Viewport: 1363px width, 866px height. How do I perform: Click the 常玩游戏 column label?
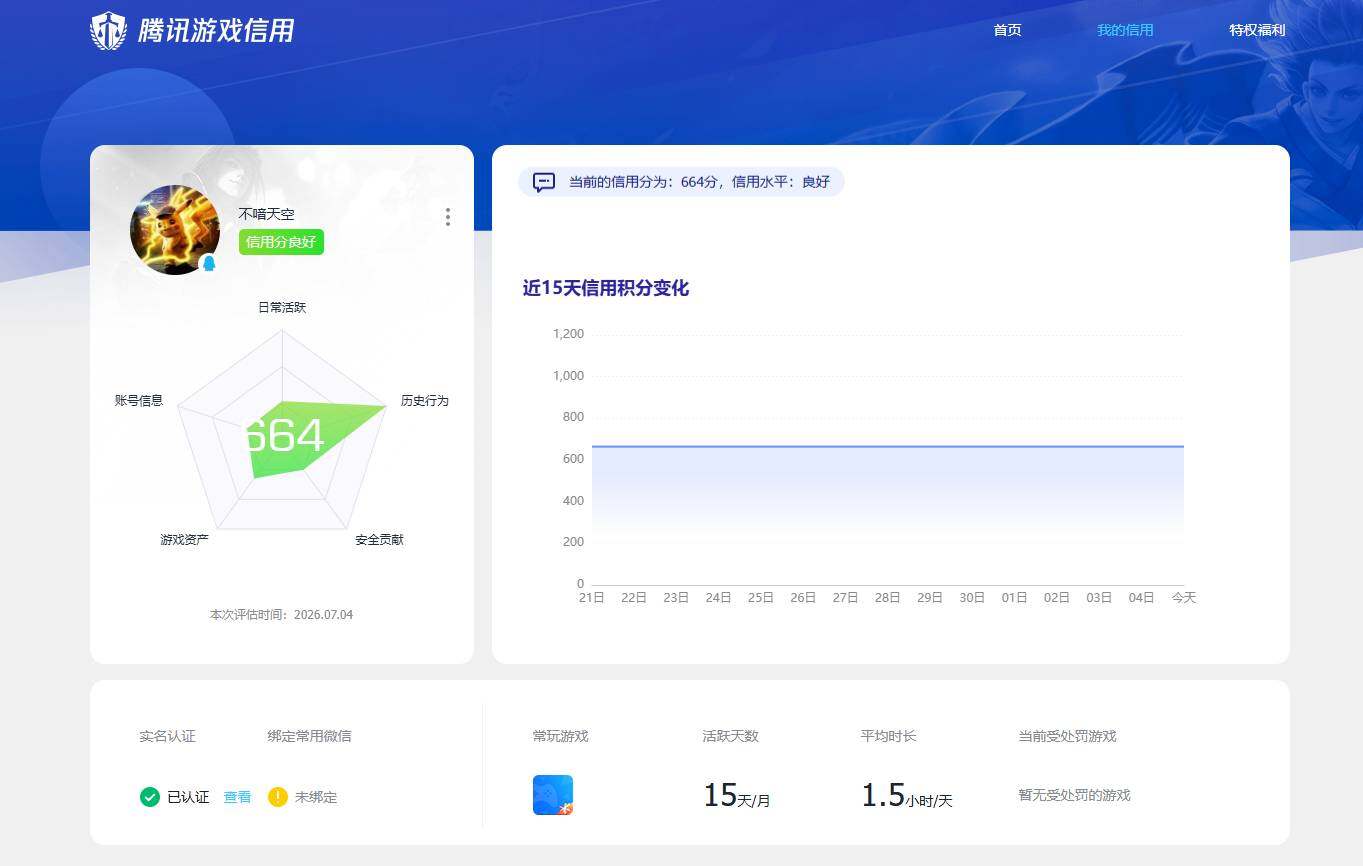click(561, 736)
